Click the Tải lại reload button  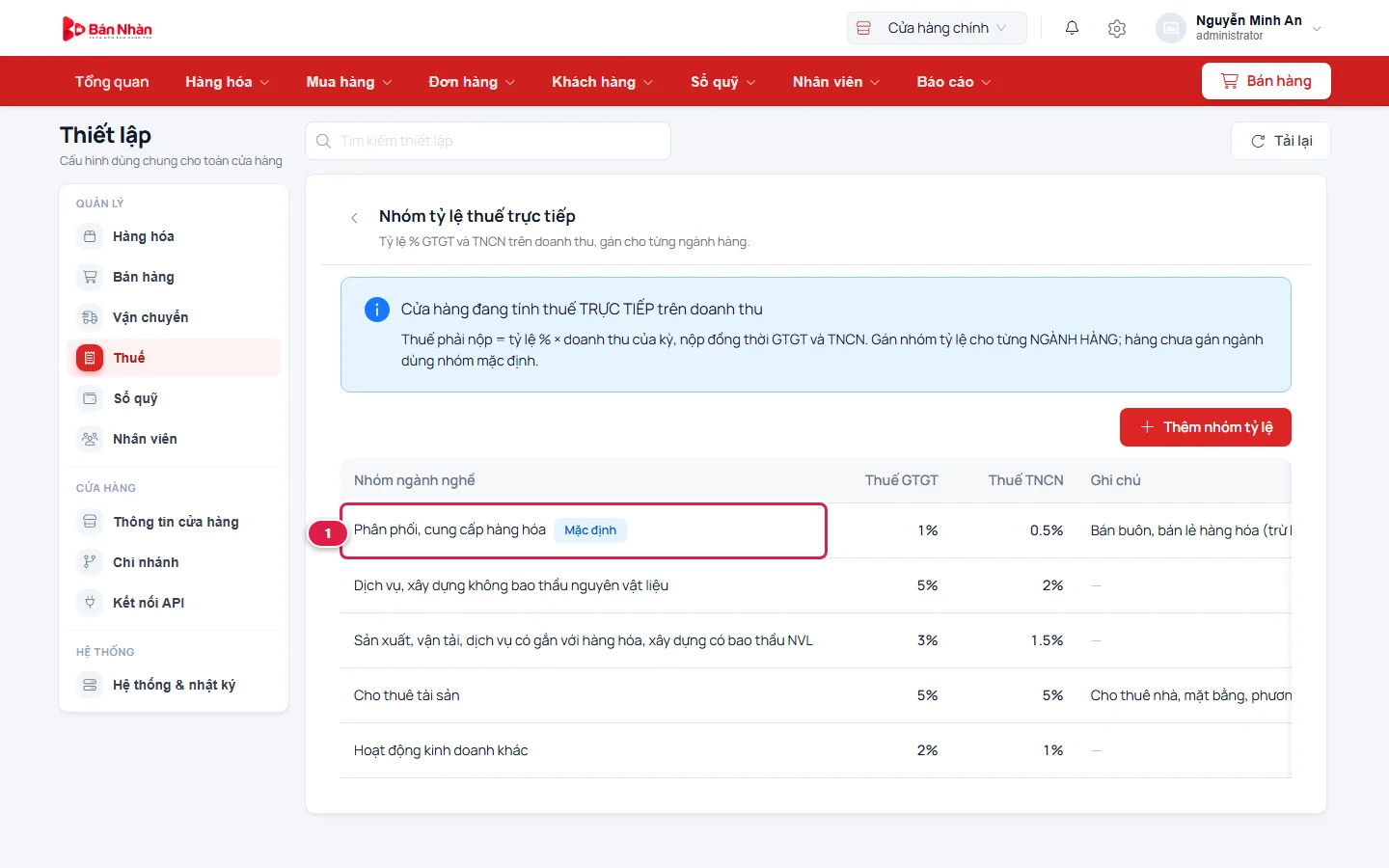point(1281,141)
